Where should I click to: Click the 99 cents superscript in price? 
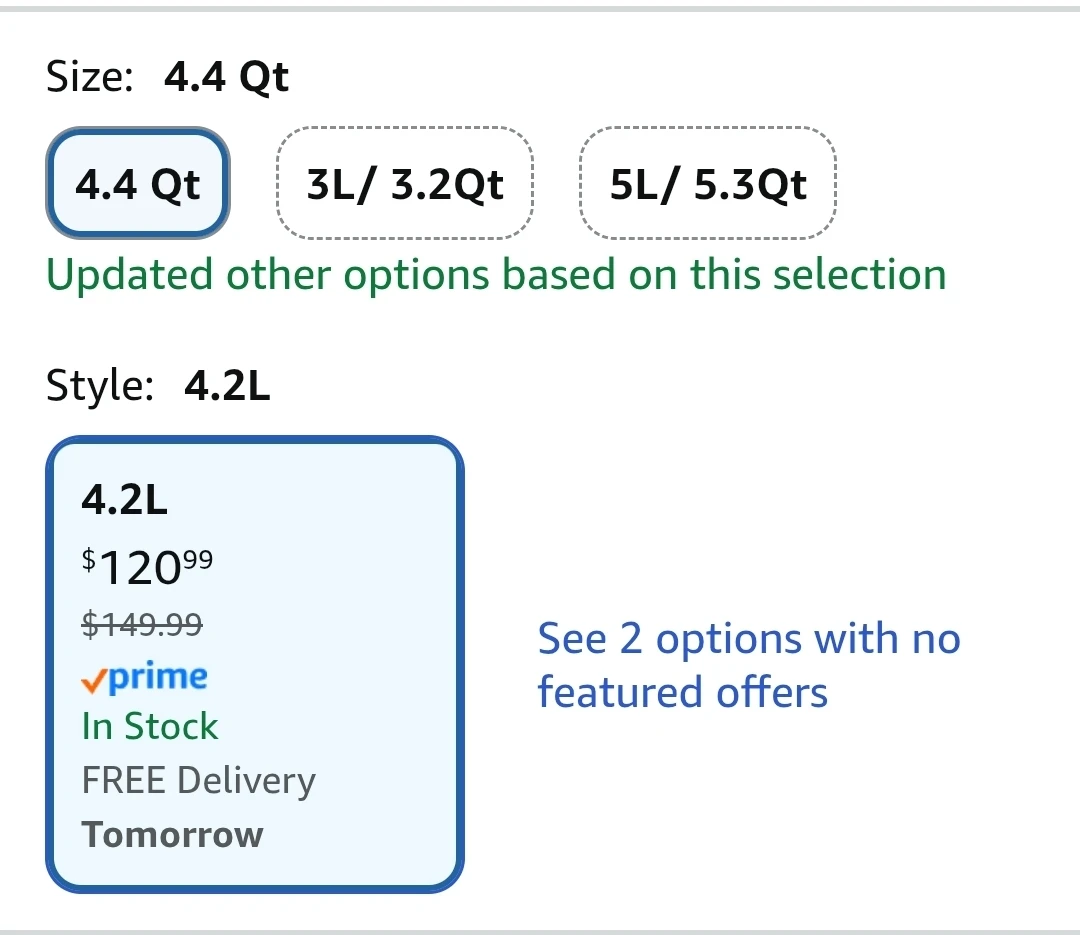point(198,559)
